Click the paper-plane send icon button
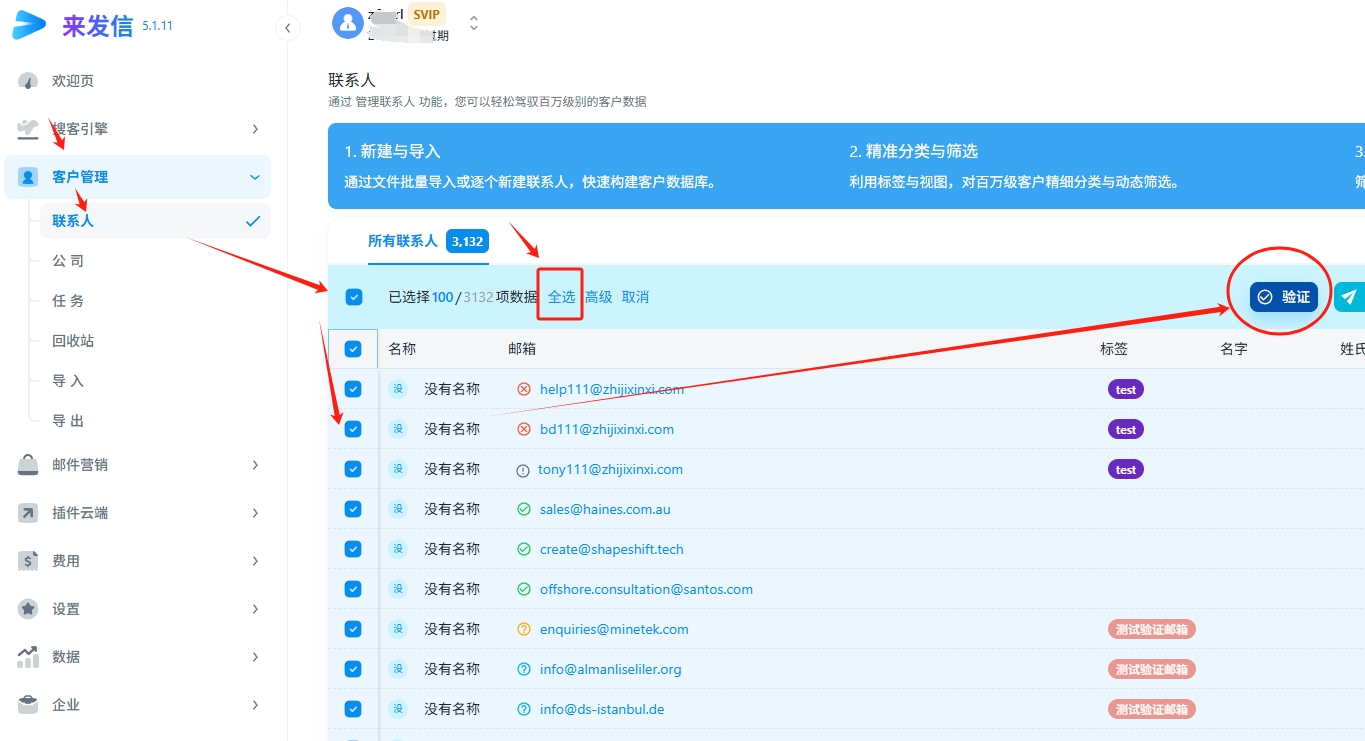Viewport: 1365px width, 741px height. (x=1349, y=297)
